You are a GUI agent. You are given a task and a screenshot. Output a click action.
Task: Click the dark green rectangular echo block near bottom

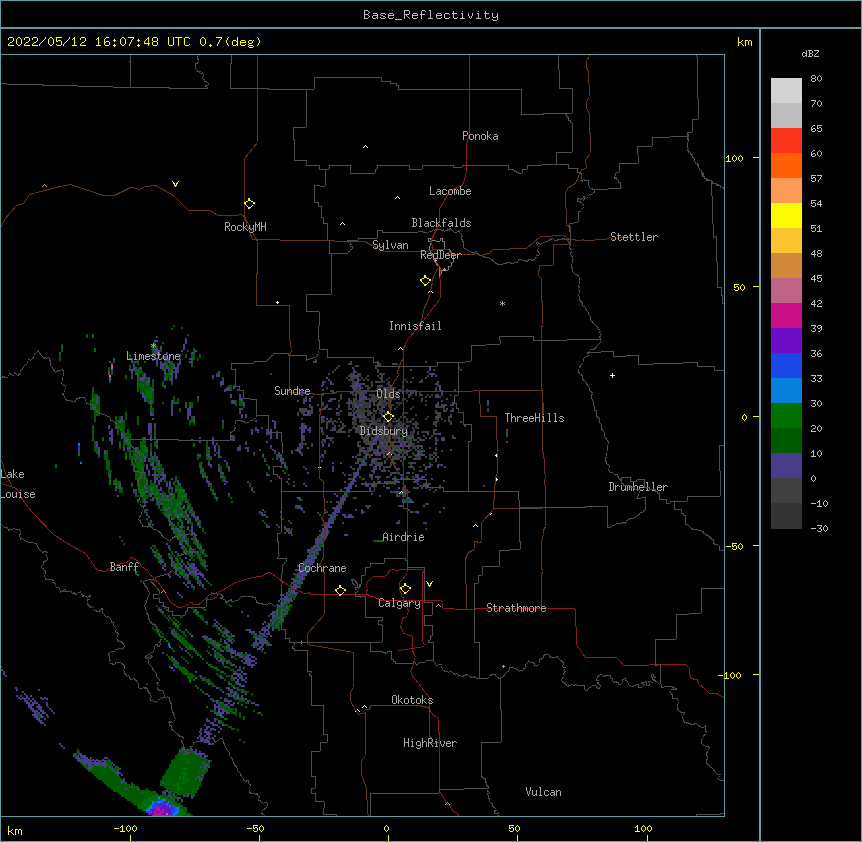click(x=185, y=772)
